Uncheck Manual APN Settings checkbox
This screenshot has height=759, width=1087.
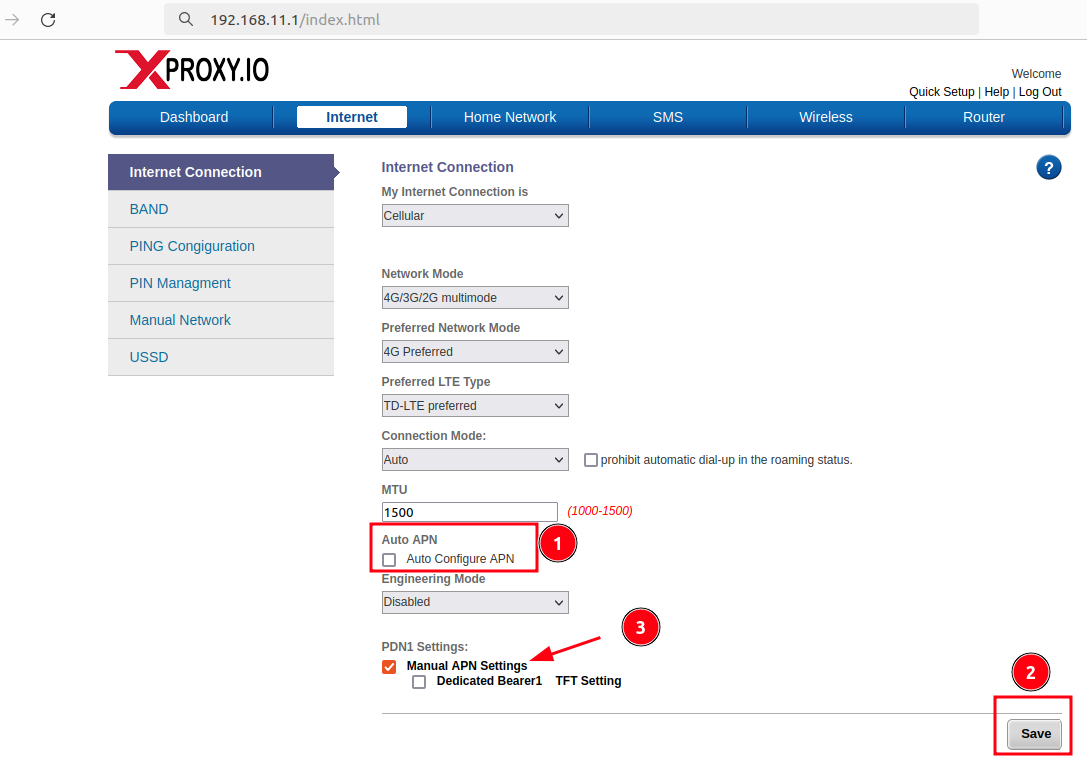point(389,667)
